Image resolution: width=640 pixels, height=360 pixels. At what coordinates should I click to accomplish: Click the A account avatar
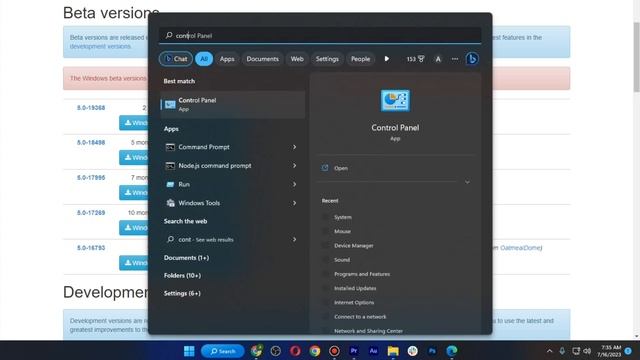coord(438,59)
